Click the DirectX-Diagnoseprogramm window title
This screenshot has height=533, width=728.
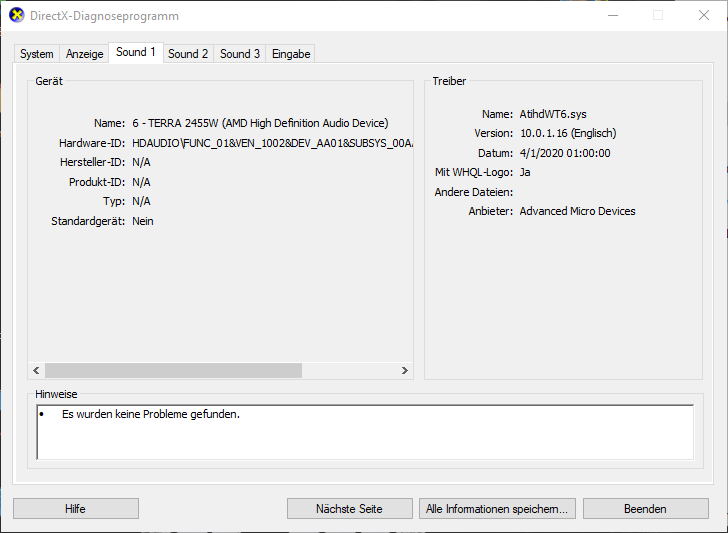104,16
